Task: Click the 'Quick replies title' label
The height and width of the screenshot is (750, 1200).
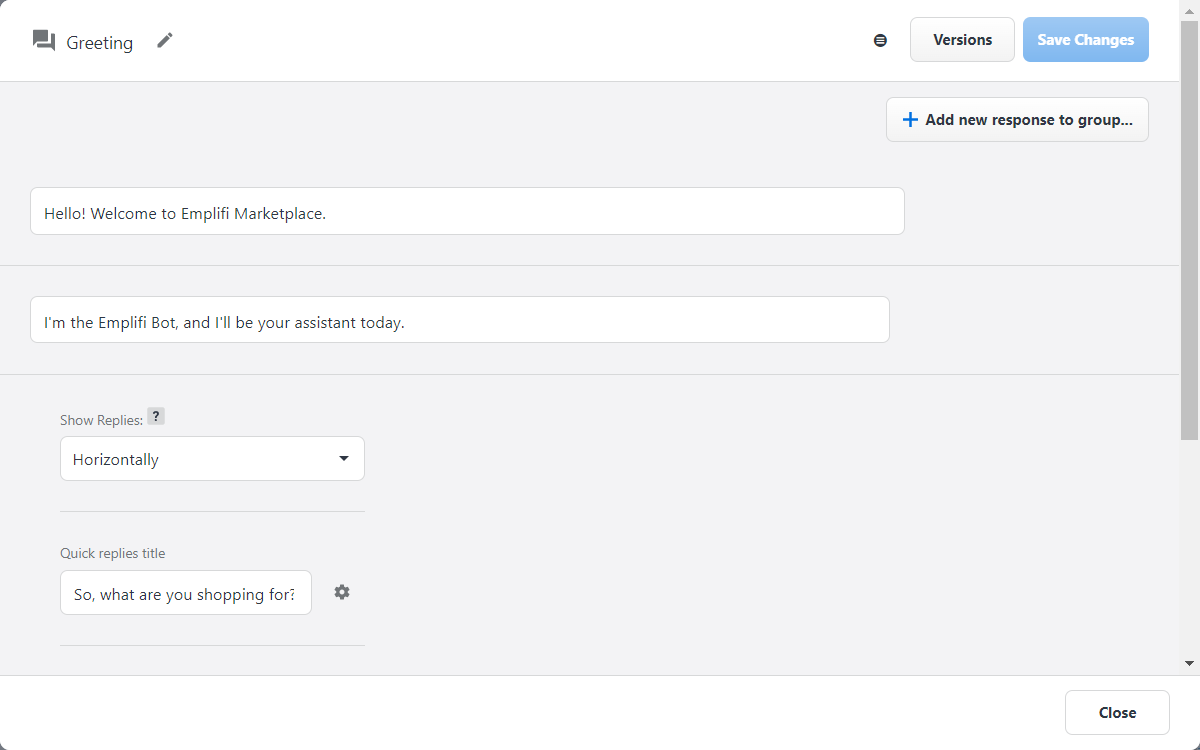Action: pos(113,553)
